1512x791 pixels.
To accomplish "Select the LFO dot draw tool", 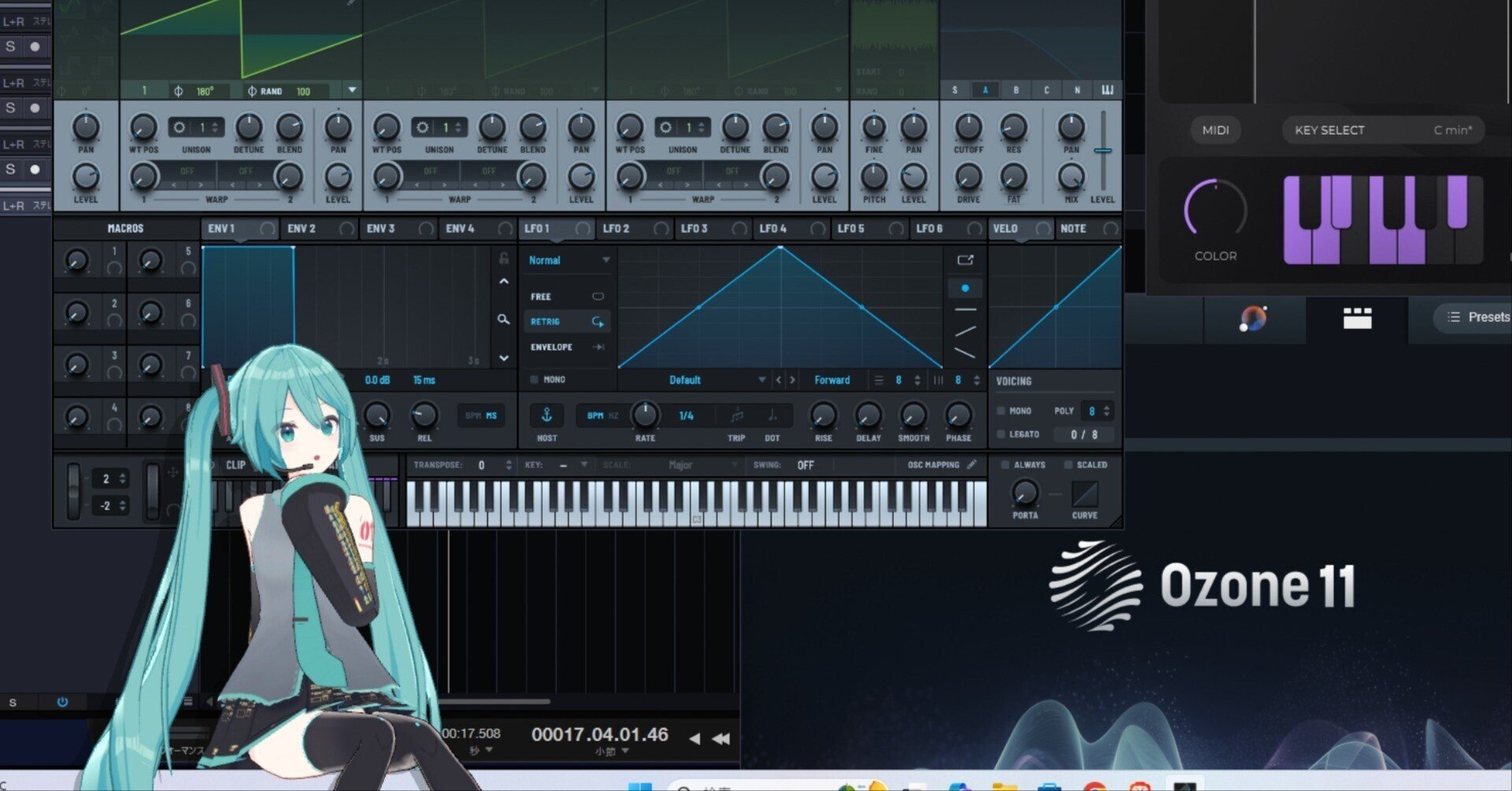I will [x=965, y=289].
